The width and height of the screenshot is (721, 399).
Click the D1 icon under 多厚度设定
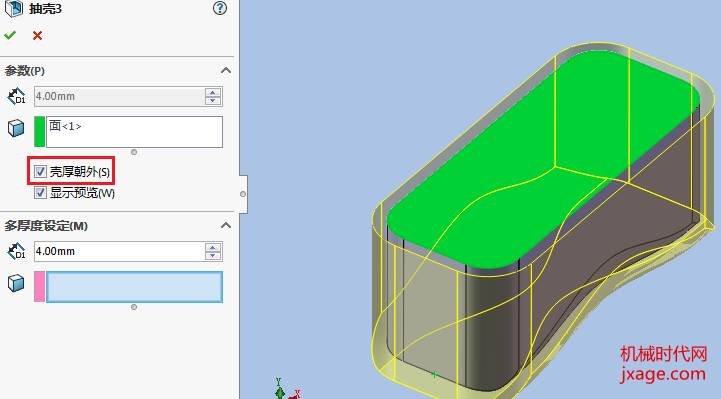pyautogui.click(x=17, y=251)
